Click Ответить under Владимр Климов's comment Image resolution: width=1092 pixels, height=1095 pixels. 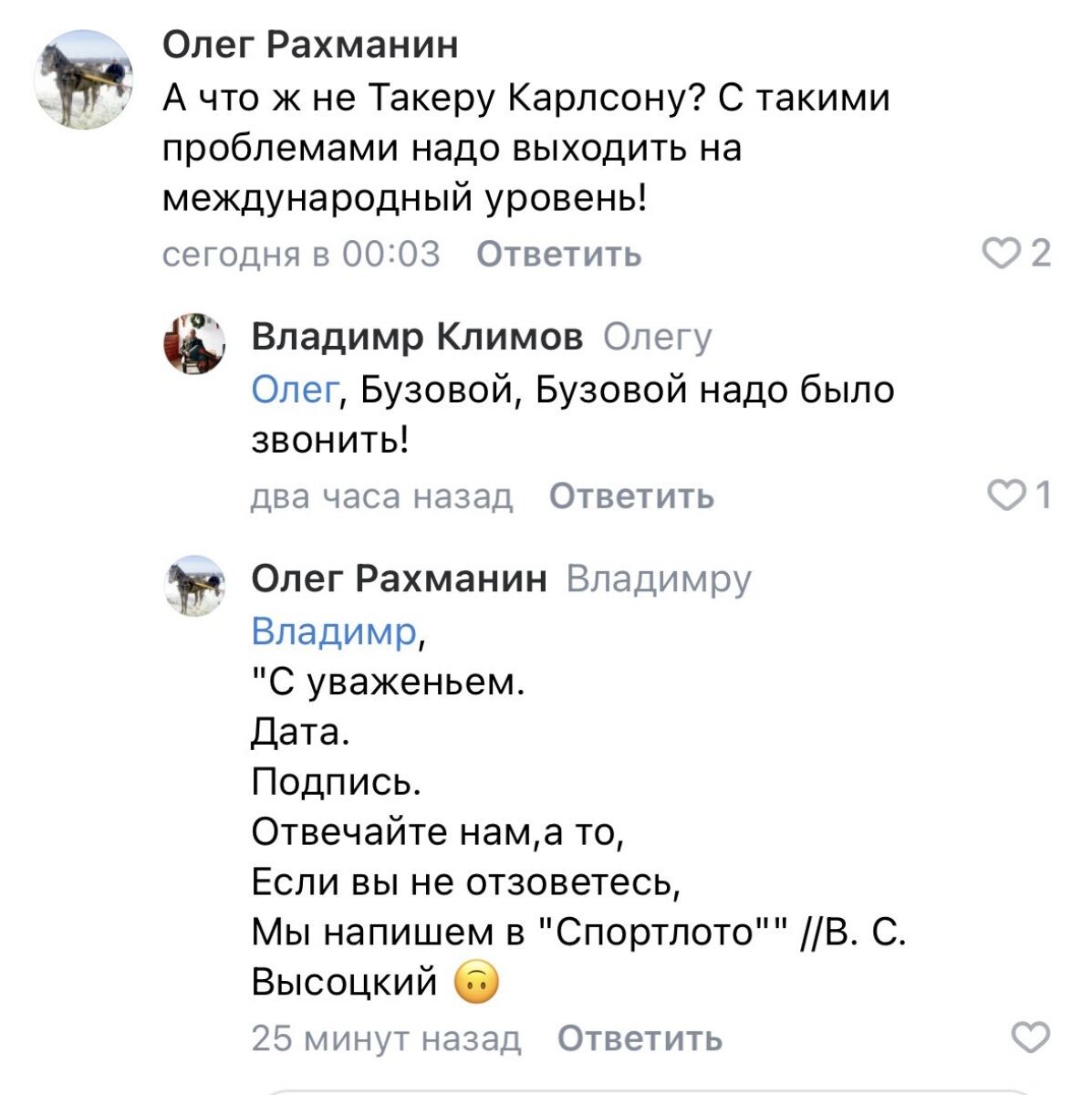click(x=629, y=495)
